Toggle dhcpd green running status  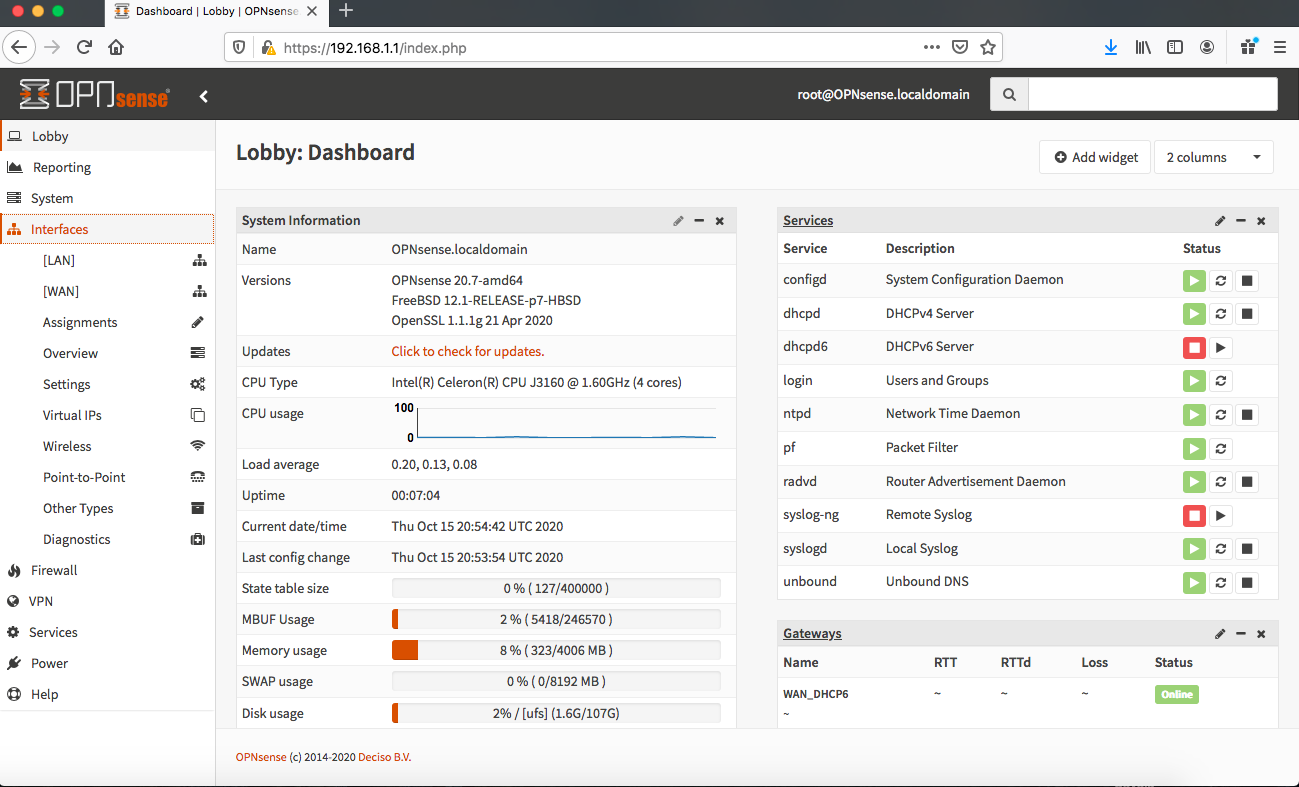pyautogui.click(x=1194, y=314)
